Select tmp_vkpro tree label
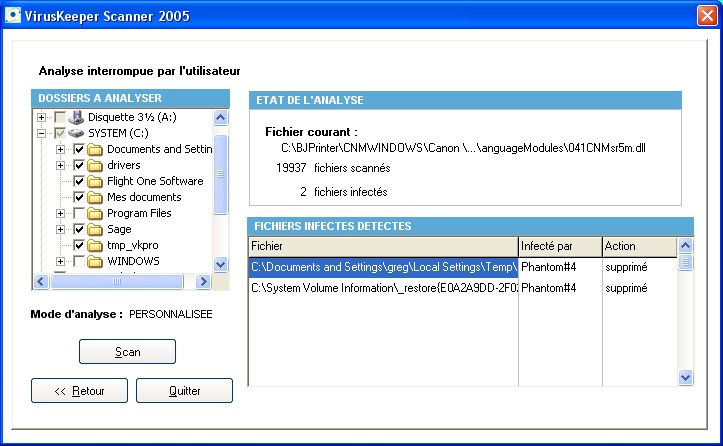Viewport: 723px width, 446px height. click(x=133, y=245)
